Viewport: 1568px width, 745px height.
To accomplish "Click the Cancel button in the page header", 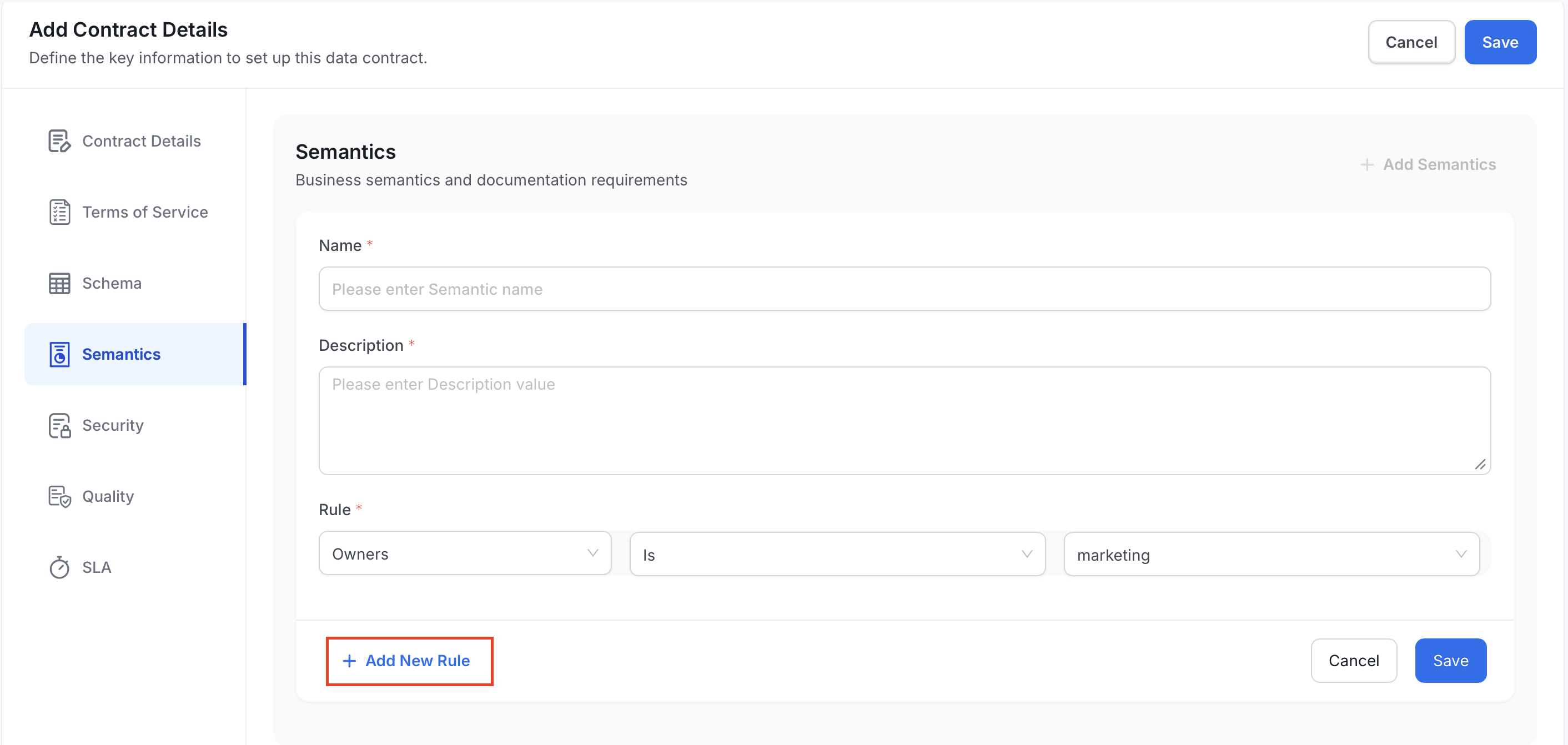I will point(1411,42).
